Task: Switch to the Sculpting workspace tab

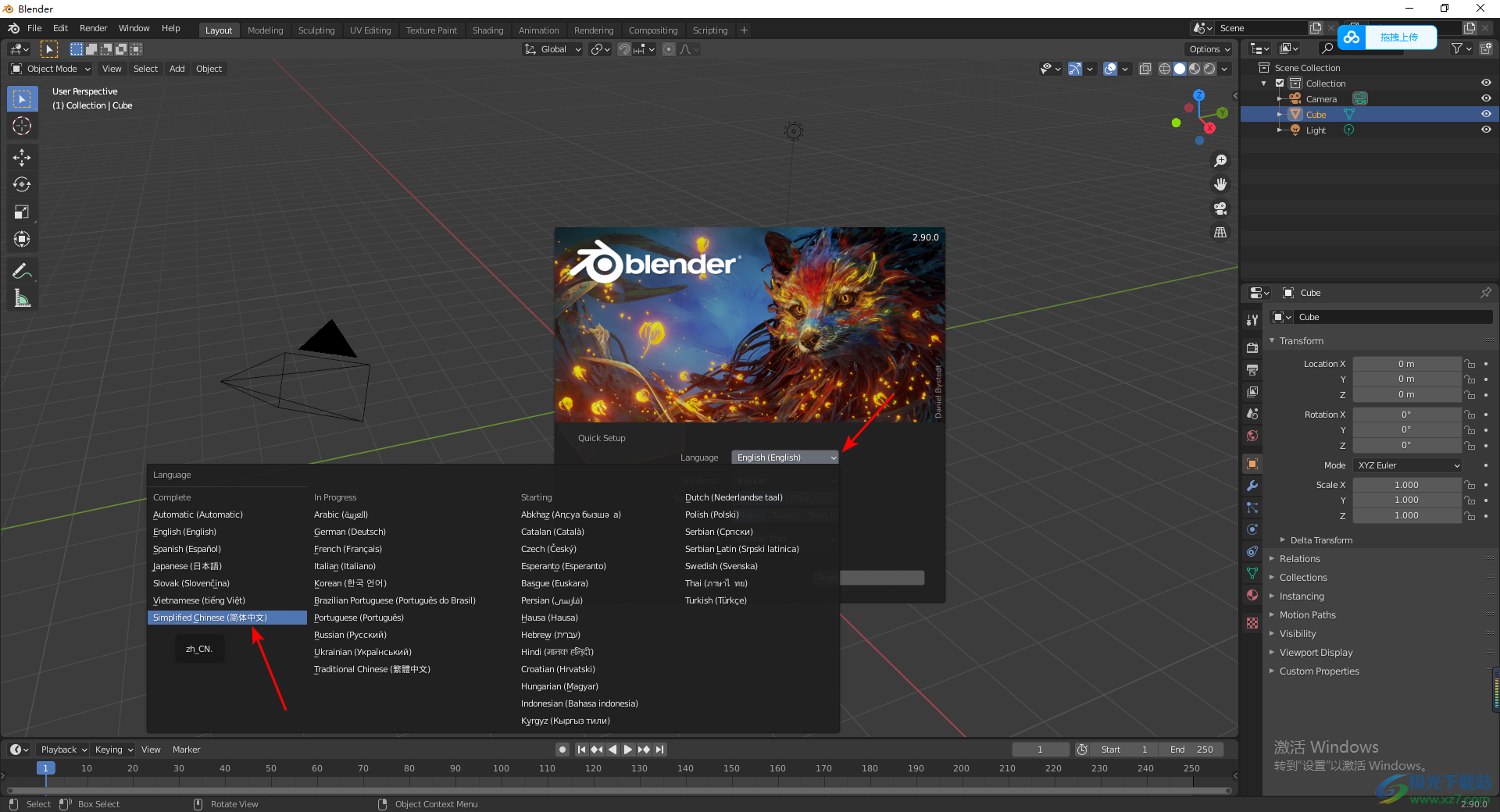Action: tap(316, 30)
